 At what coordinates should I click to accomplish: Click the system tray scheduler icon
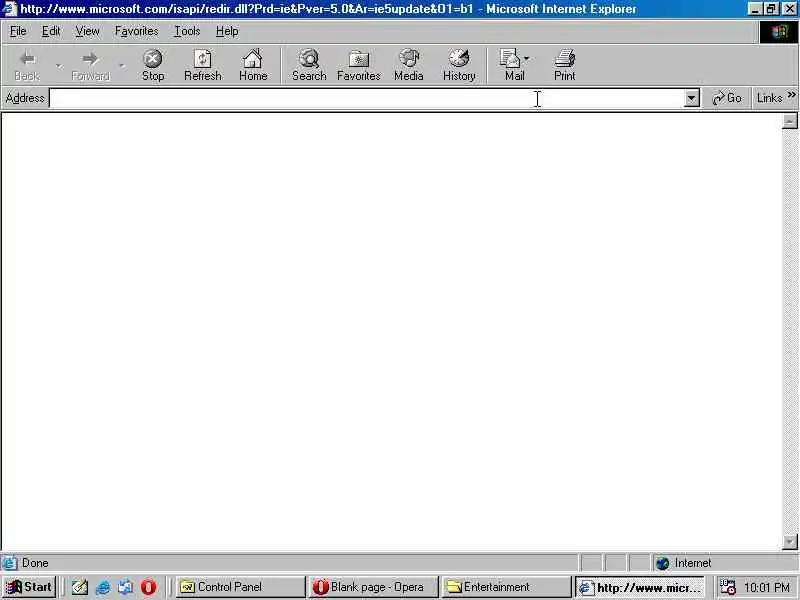[x=727, y=587]
